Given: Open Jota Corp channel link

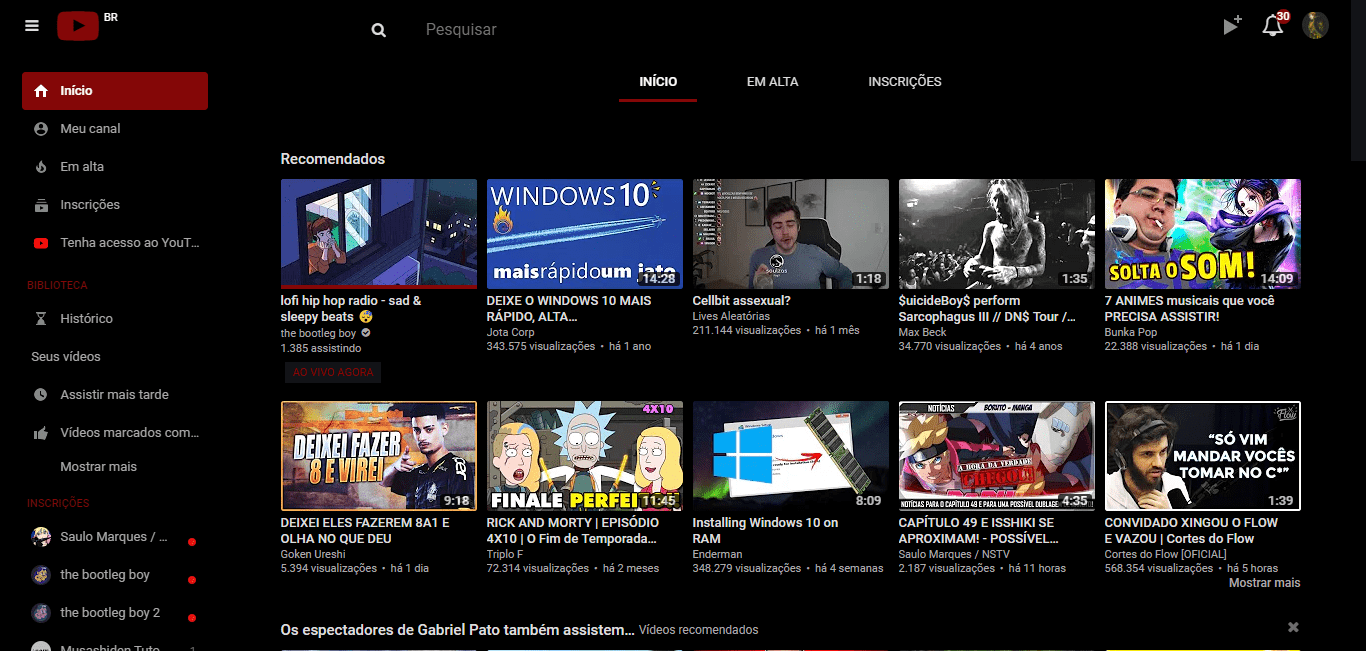Looking at the screenshot, I should pyautogui.click(x=510, y=332).
